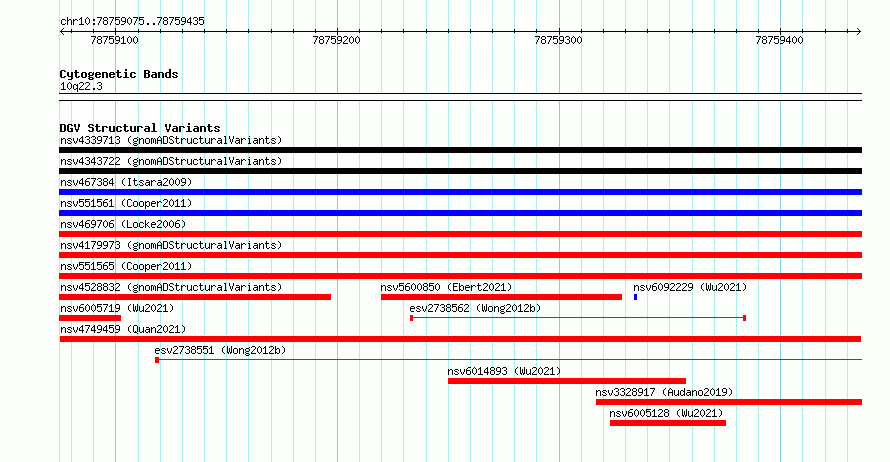Click the nsv5600850 (Ebert2021) label
Image resolution: width=890 pixels, height=462 pixels.
(446, 287)
